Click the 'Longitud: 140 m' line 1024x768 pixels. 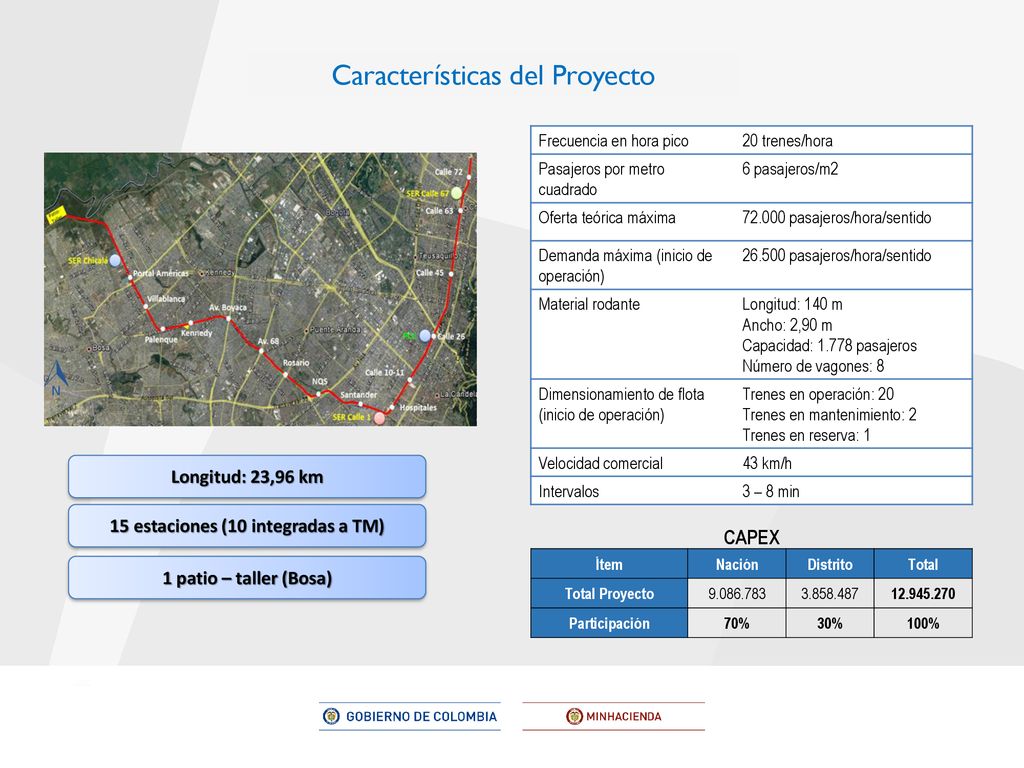pyautogui.click(x=792, y=304)
